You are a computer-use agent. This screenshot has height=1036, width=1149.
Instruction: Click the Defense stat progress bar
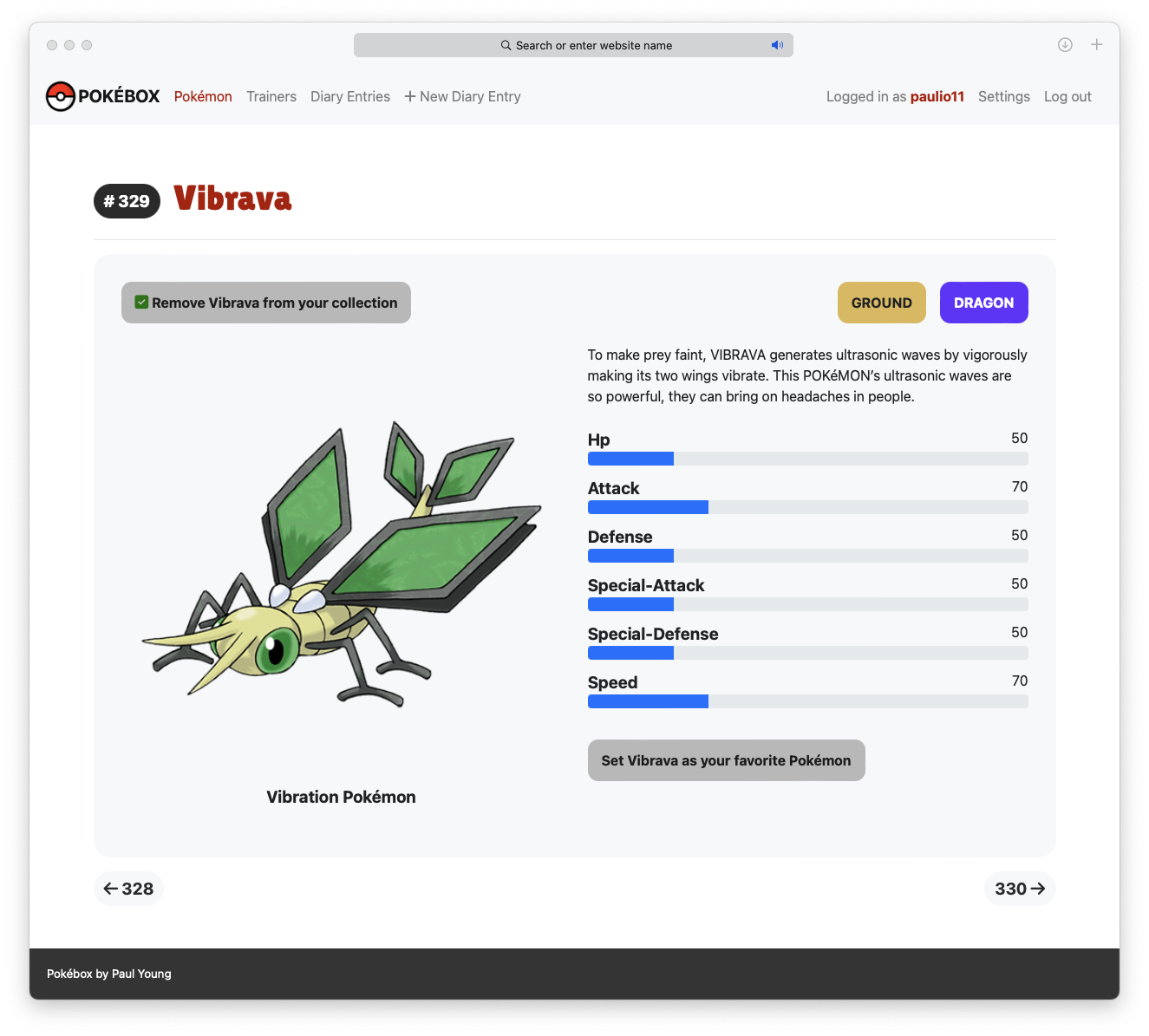pos(808,556)
